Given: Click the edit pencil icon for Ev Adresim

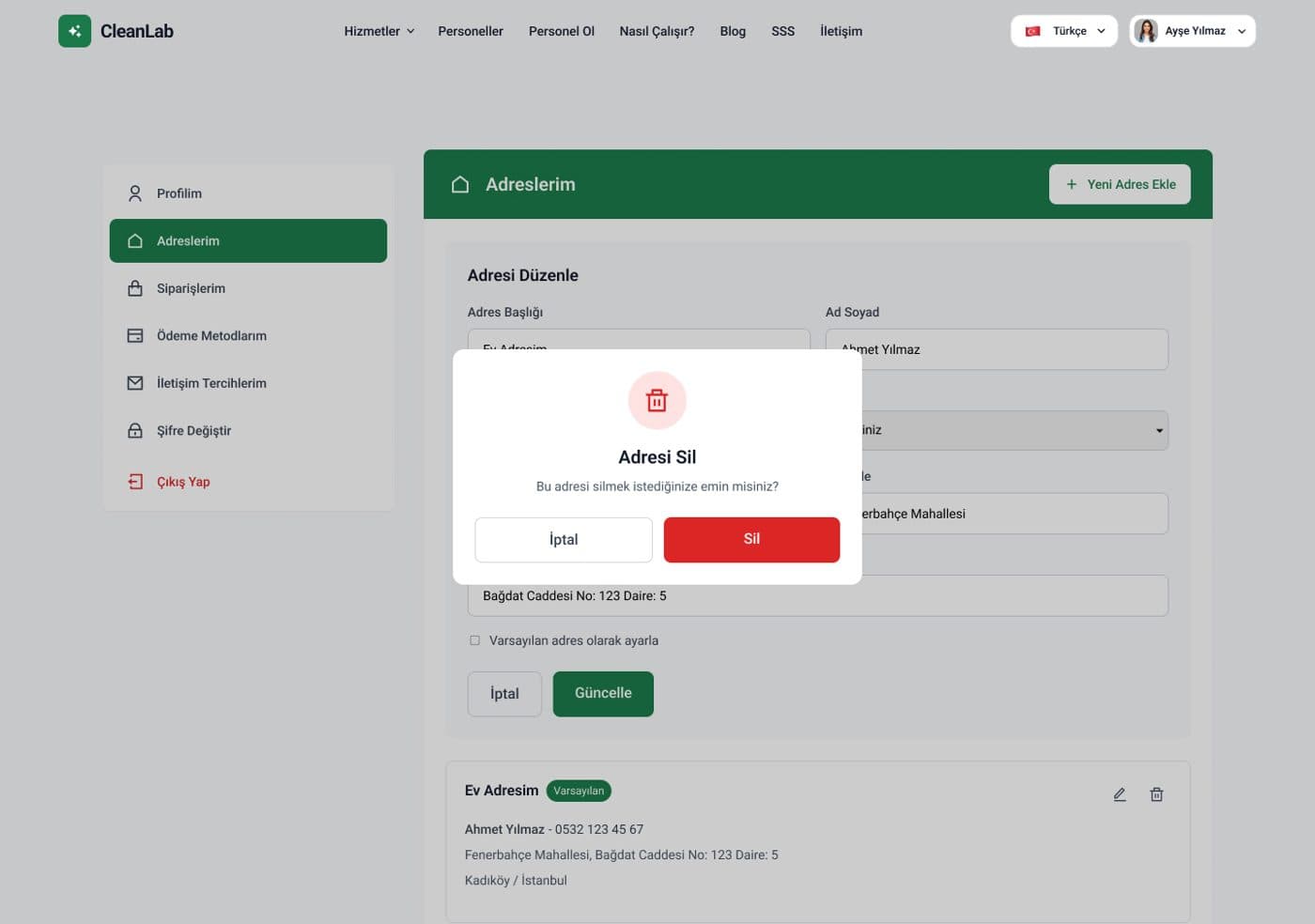Looking at the screenshot, I should pos(1120,794).
